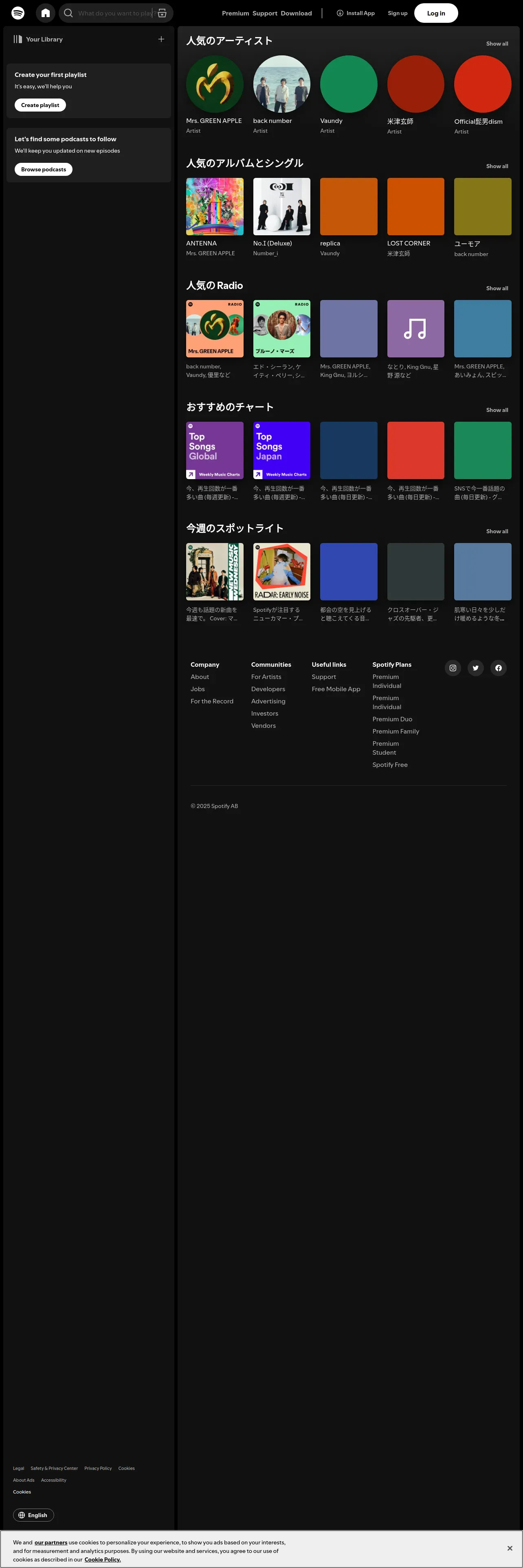523x1568 pixels.
Task: Open Spotify's Facebook icon
Action: click(x=499, y=668)
